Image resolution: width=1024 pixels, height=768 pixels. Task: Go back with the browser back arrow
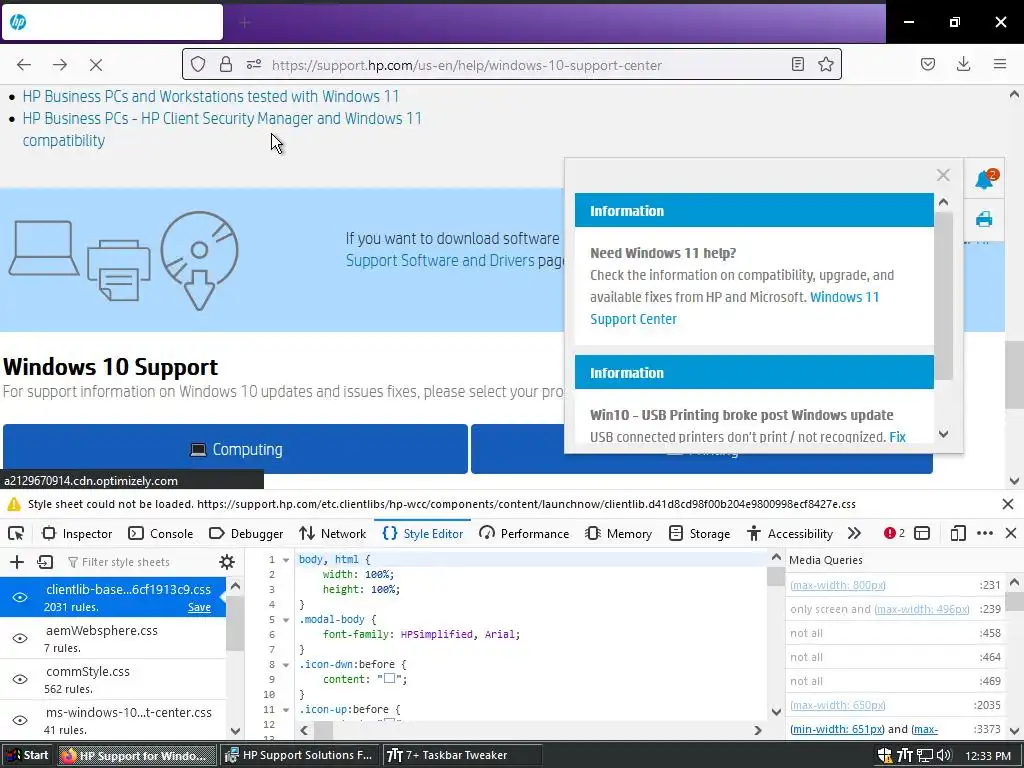coord(24,65)
